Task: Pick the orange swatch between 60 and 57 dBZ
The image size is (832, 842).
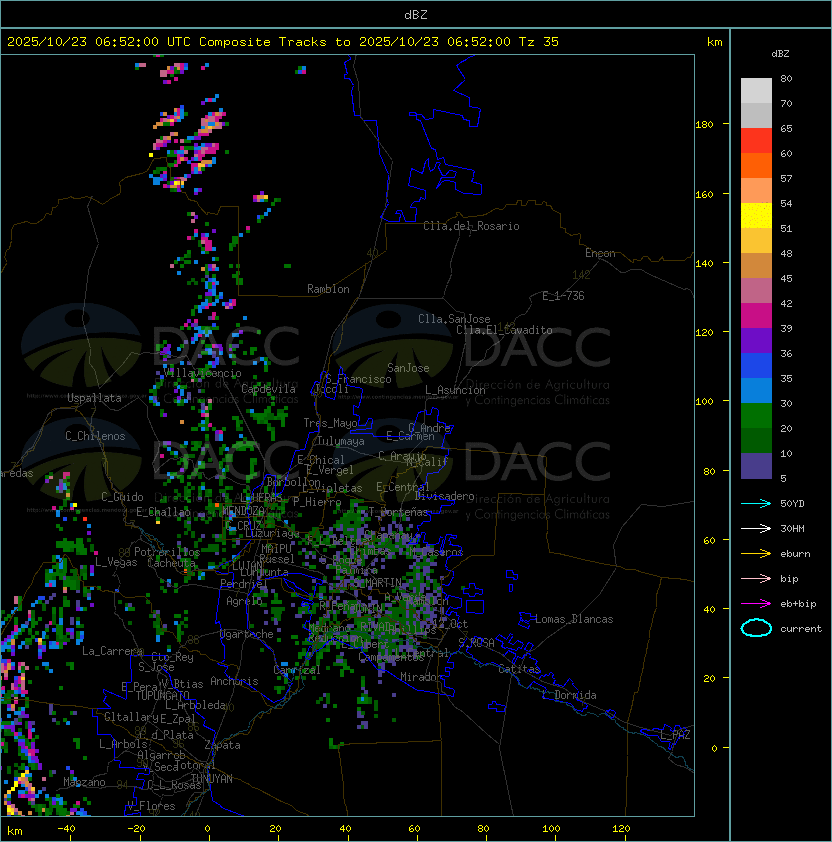Action: point(756,166)
